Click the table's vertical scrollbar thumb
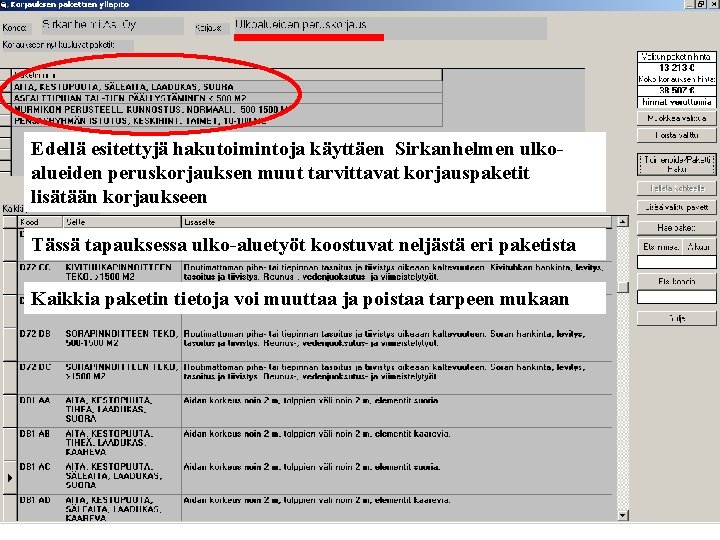Screen dimensions: 720x540 [622, 287]
